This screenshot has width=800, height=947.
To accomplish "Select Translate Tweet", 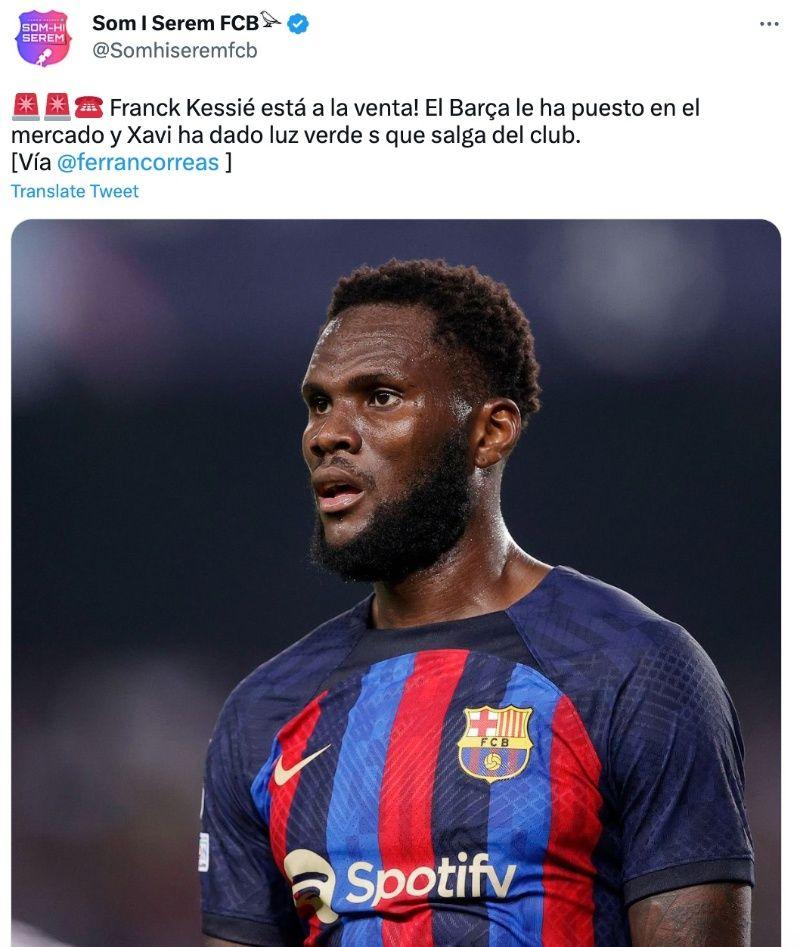I will click(x=75, y=191).
